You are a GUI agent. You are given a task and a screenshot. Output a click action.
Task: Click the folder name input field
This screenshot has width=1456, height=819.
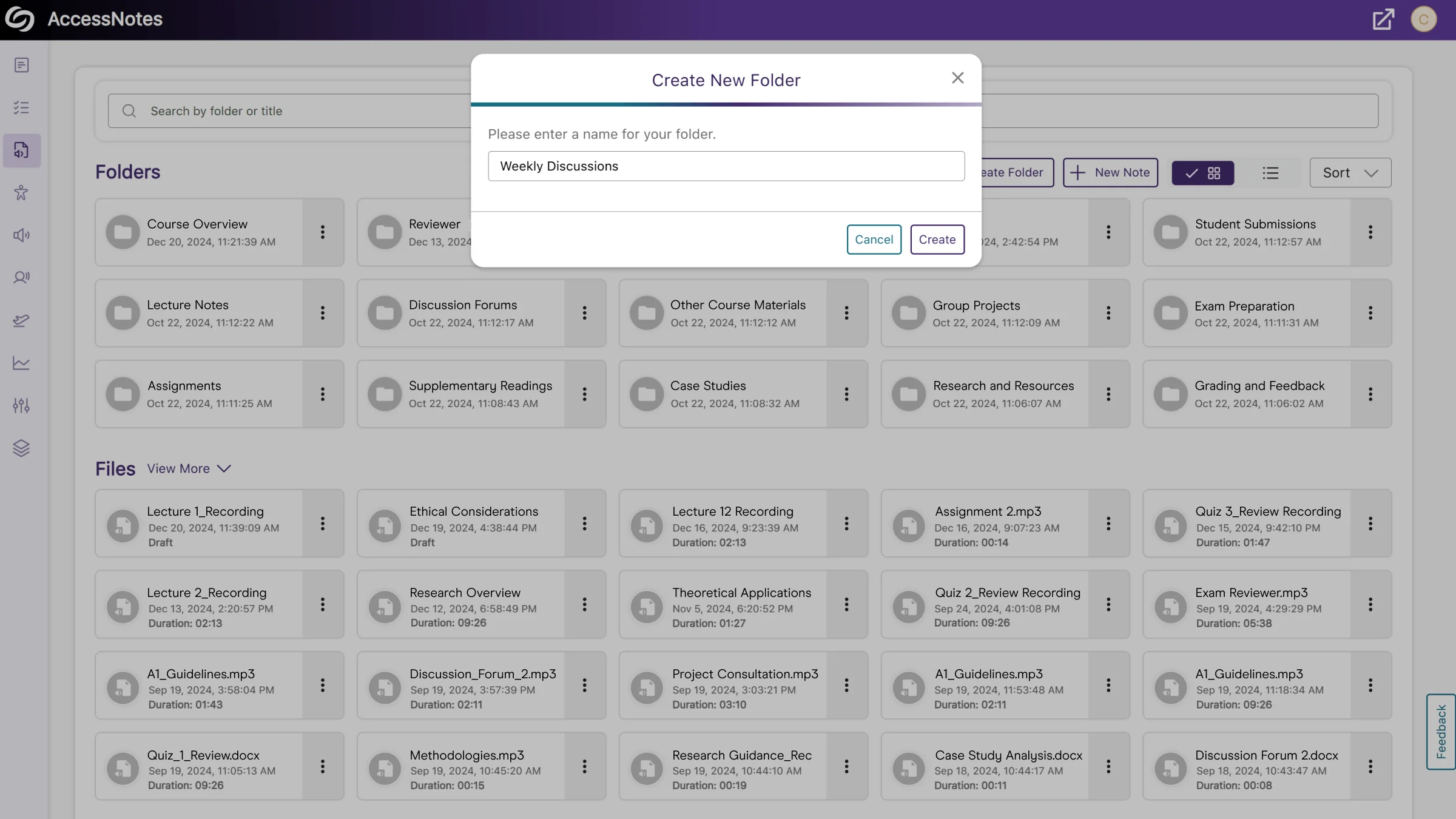click(726, 166)
